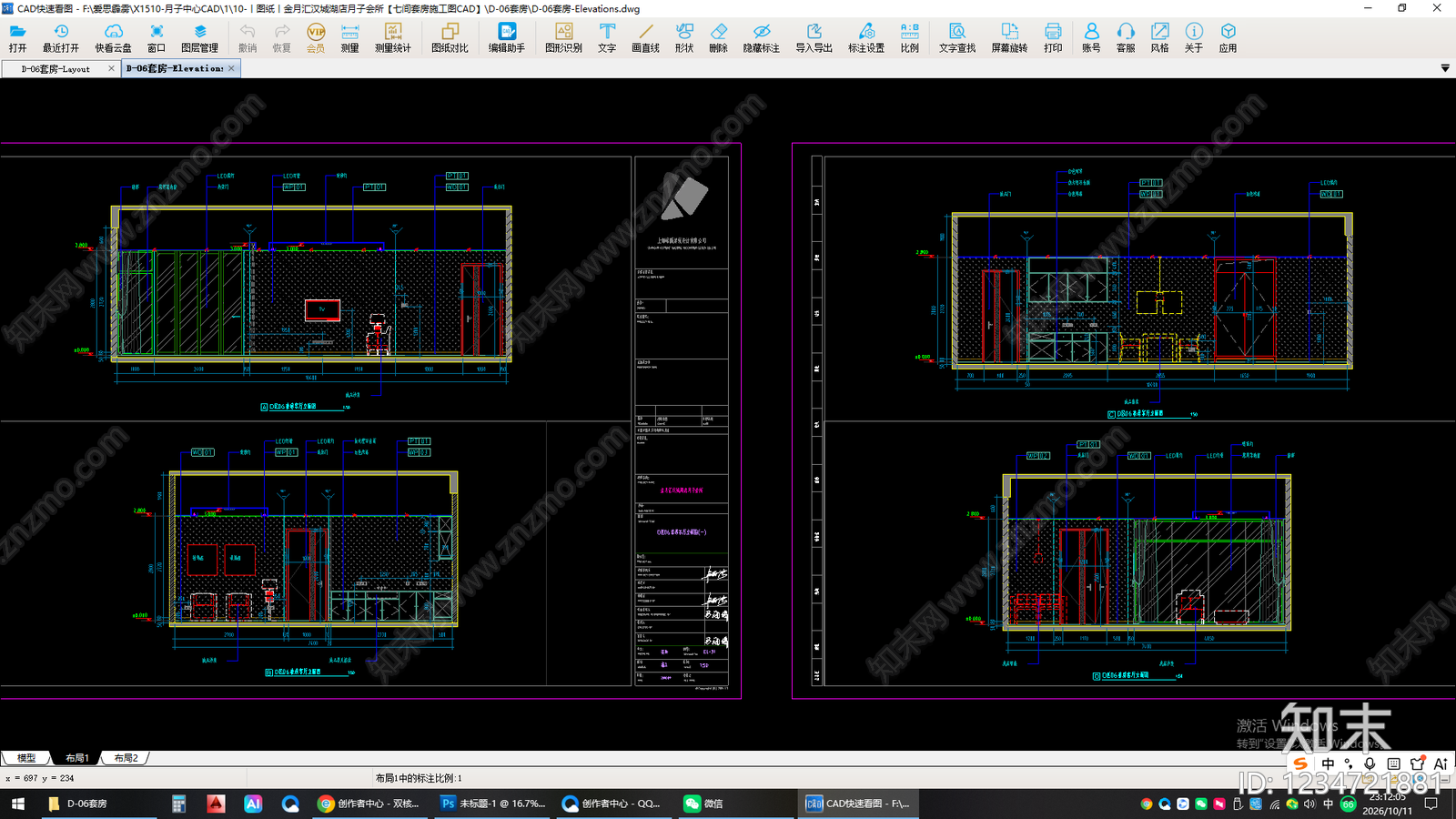Open the 关于 about dialog
Viewport: 1456px width, 819px height.
point(1194,38)
